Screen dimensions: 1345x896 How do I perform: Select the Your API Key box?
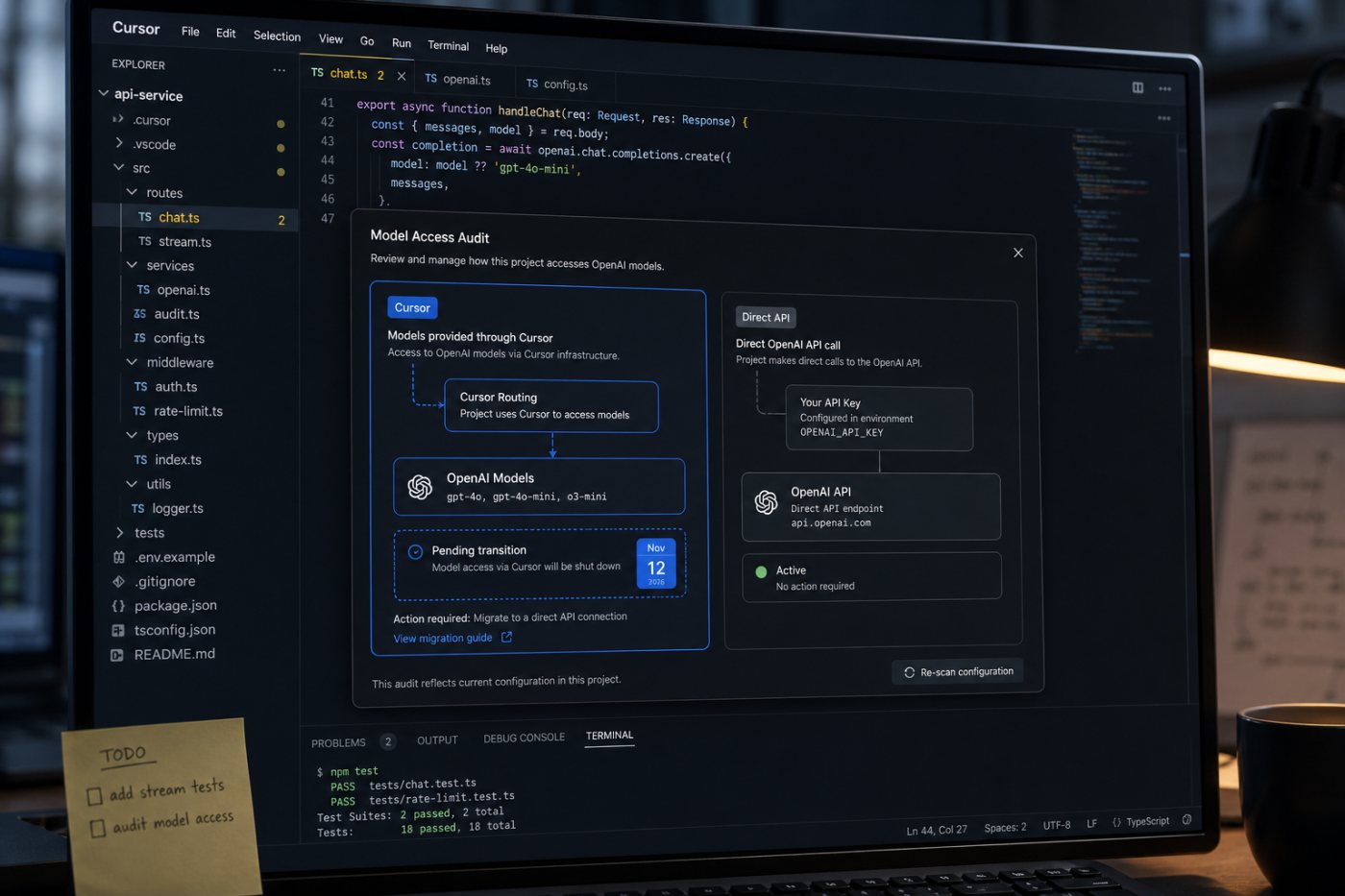coord(879,419)
